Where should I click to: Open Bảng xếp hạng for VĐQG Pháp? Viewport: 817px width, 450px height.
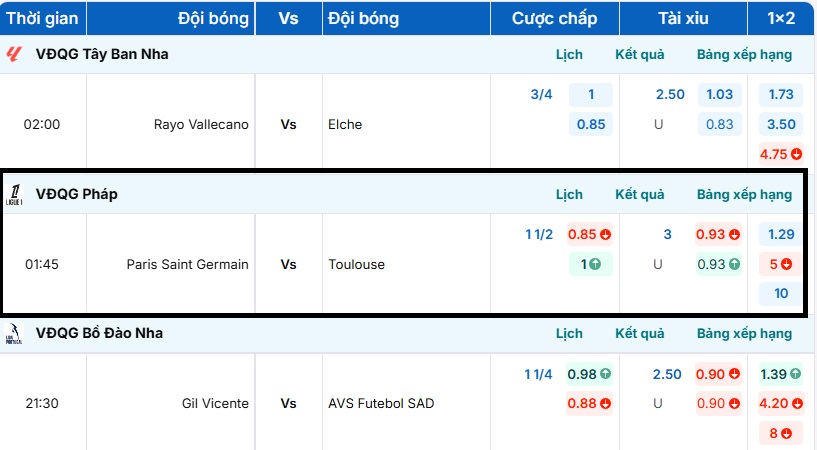coord(744,194)
